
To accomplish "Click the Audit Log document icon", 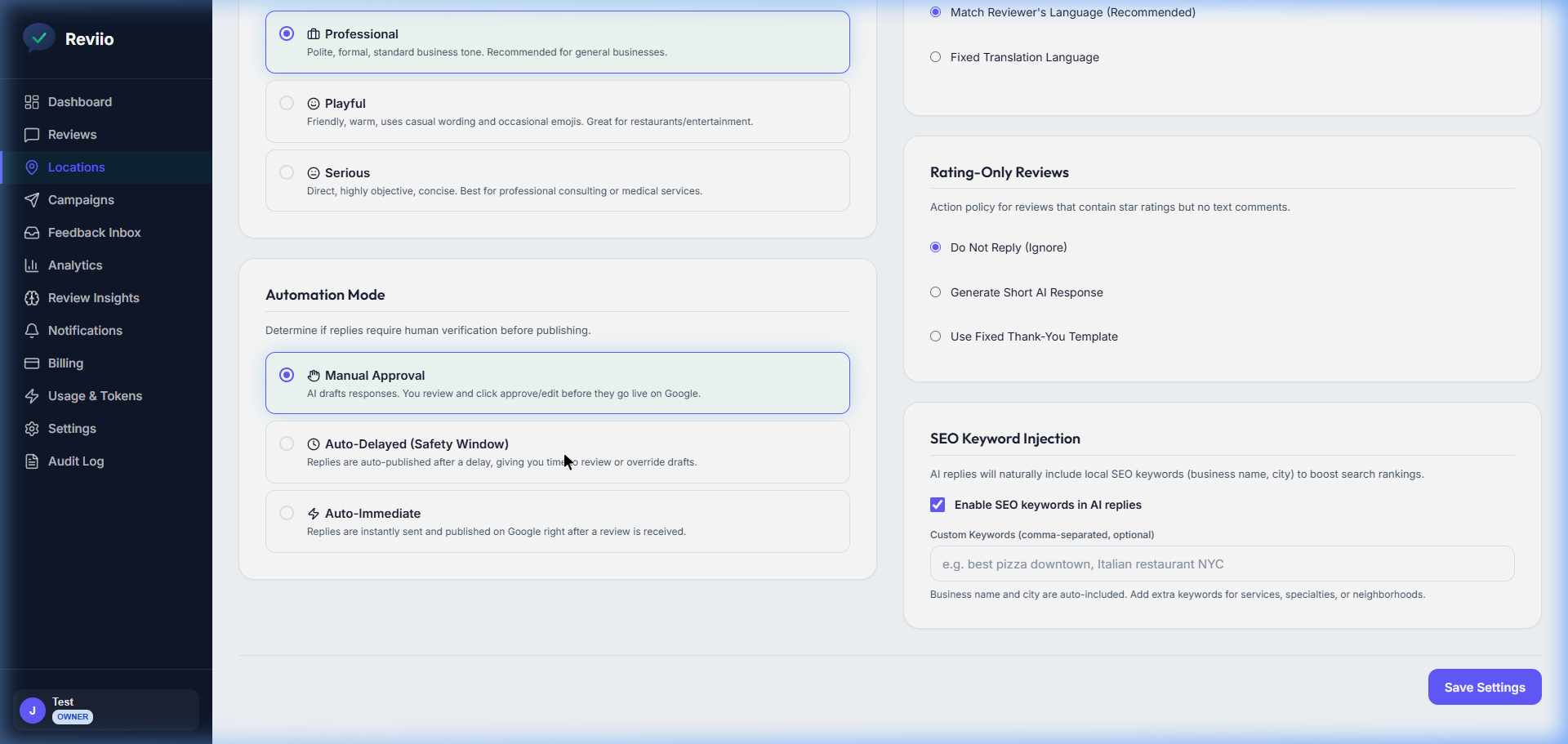I will pyautogui.click(x=32, y=461).
